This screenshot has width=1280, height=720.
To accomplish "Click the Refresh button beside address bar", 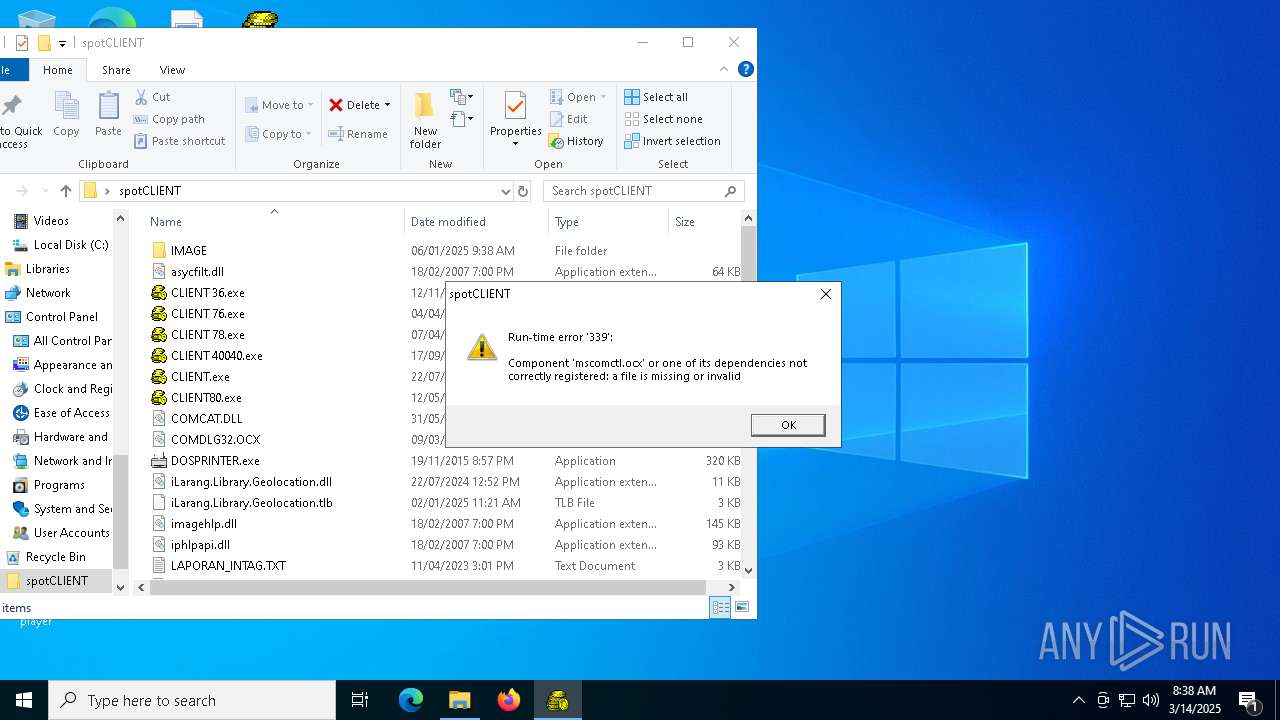I will click(523, 191).
